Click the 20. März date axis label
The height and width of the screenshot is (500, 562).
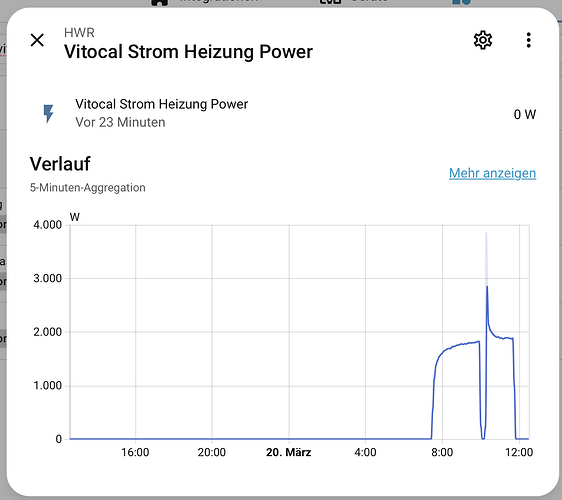pyautogui.click(x=289, y=452)
